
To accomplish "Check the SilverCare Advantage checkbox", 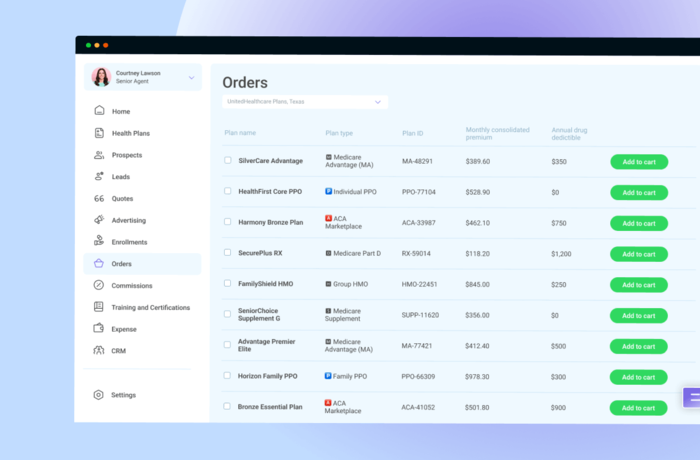I will click(228, 160).
